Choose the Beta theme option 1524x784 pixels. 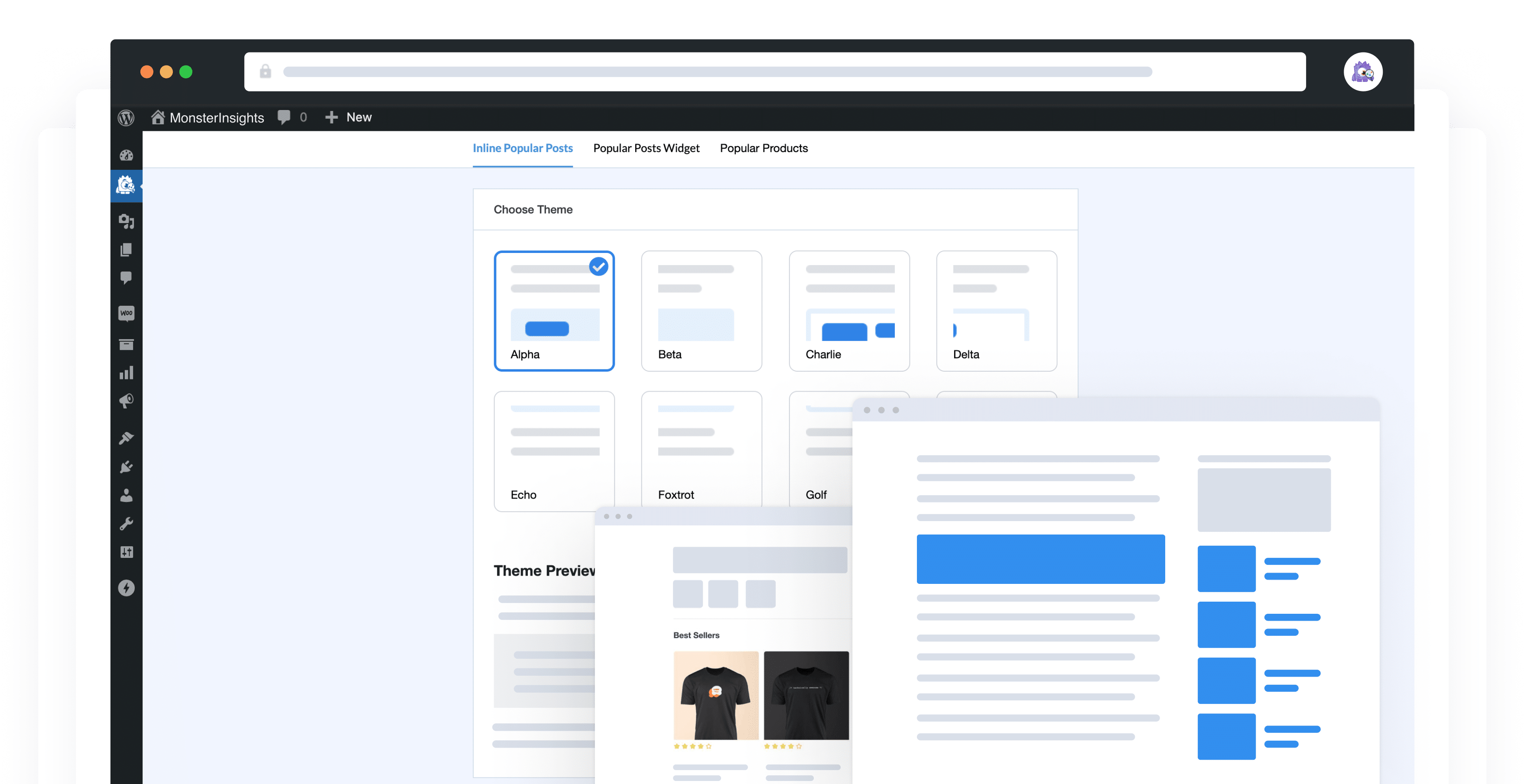[701, 311]
